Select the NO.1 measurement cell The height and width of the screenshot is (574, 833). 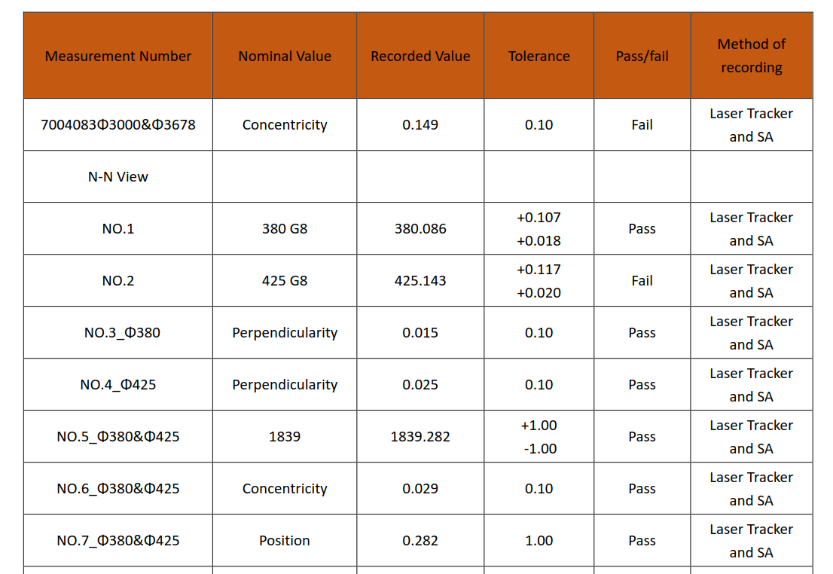coord(118,229)
